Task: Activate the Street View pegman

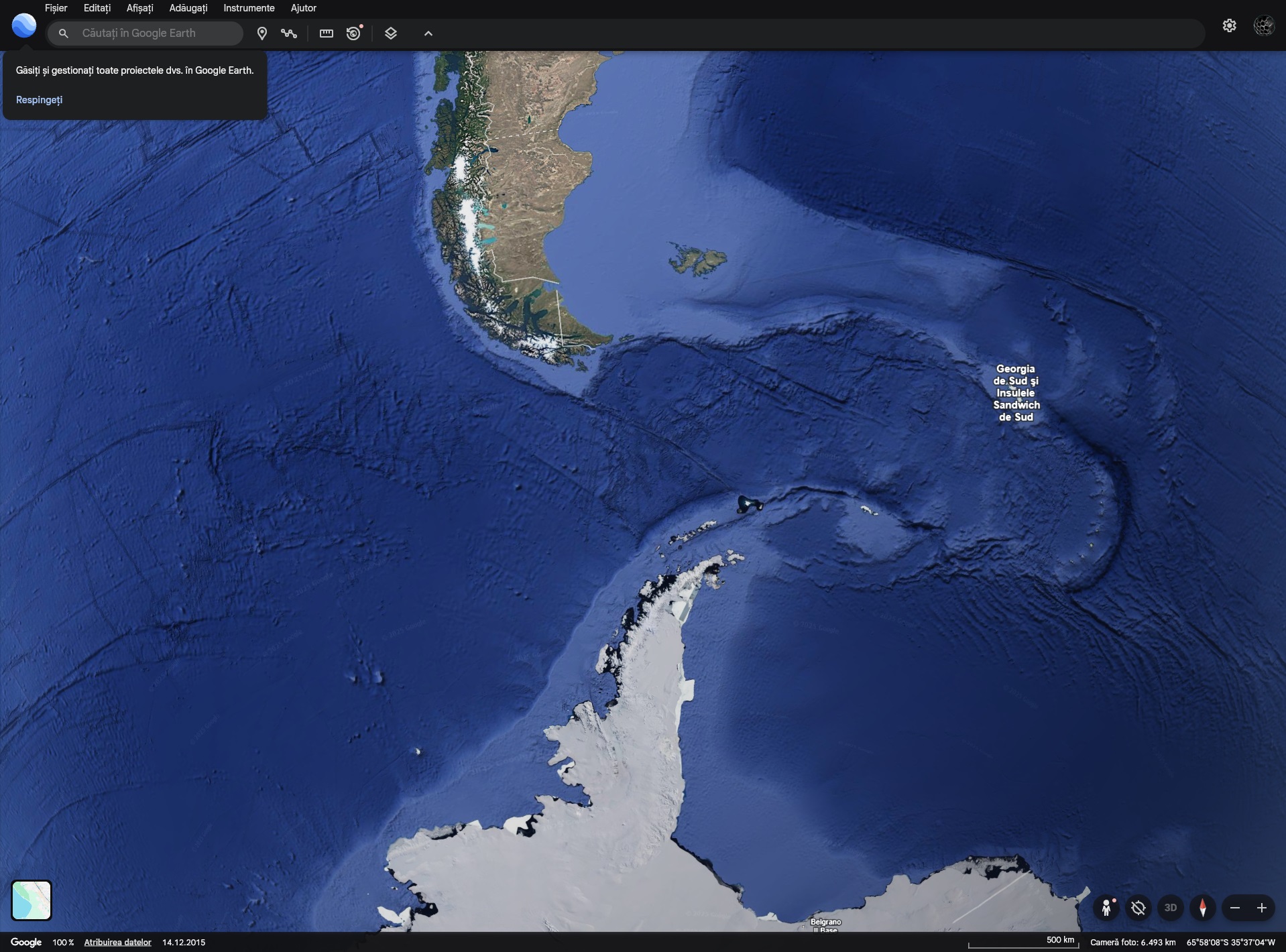Action: (x=1106, y=908)
